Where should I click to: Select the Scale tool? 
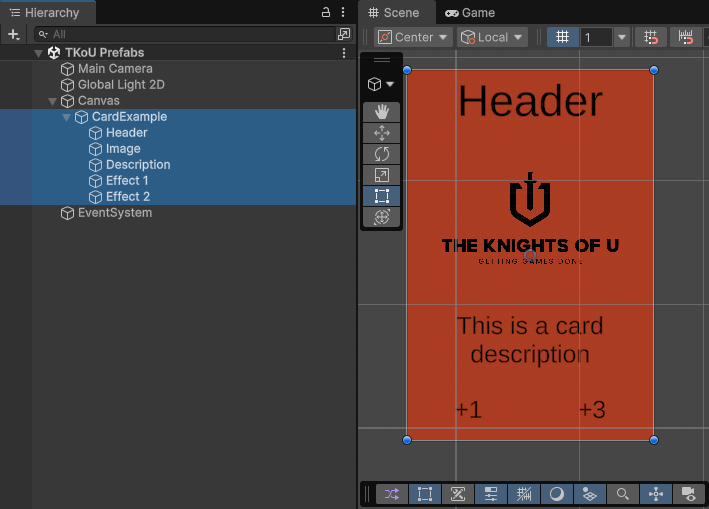(x=382, y=175)
